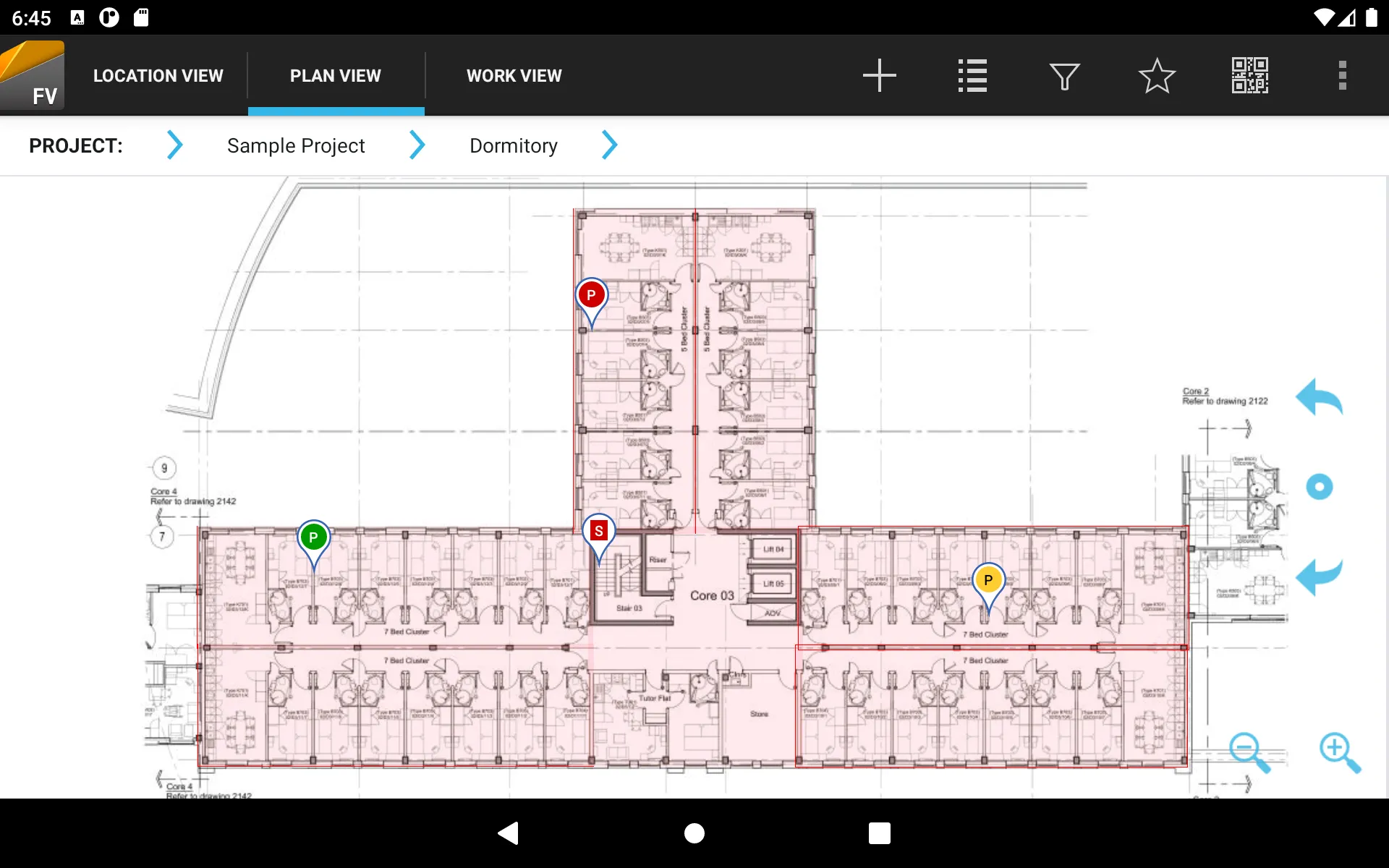1389x868 pixels.
Task: Switch to Location View tab
Action: 157,75
